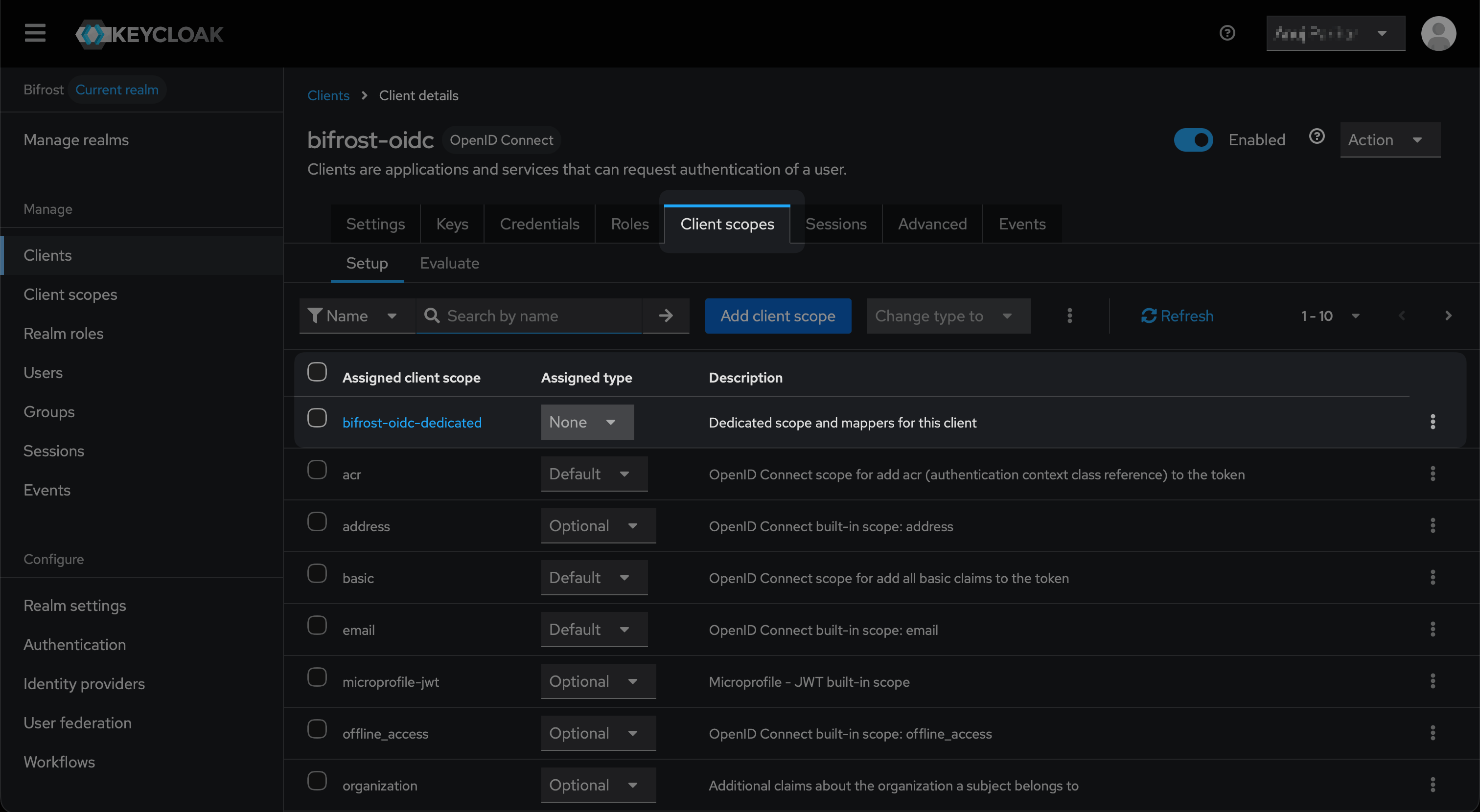Open kebab menu for basic row
The image size is (1480, 812).
tap(1433, 577)
